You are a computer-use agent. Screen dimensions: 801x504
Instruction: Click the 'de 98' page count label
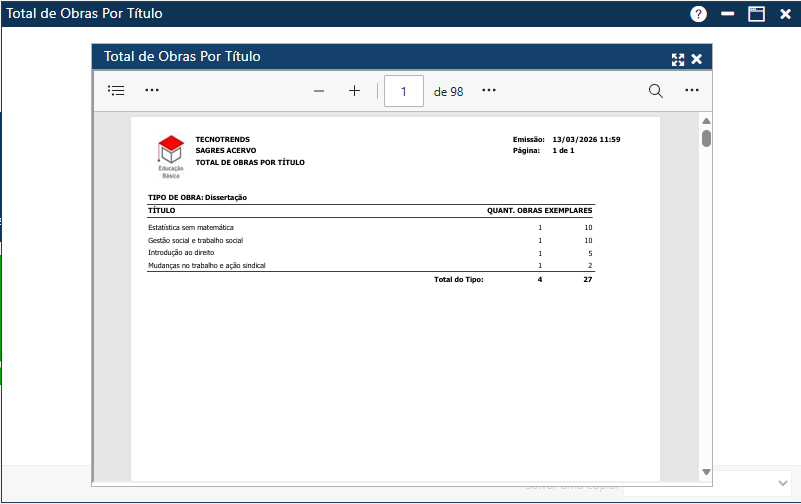448,91
